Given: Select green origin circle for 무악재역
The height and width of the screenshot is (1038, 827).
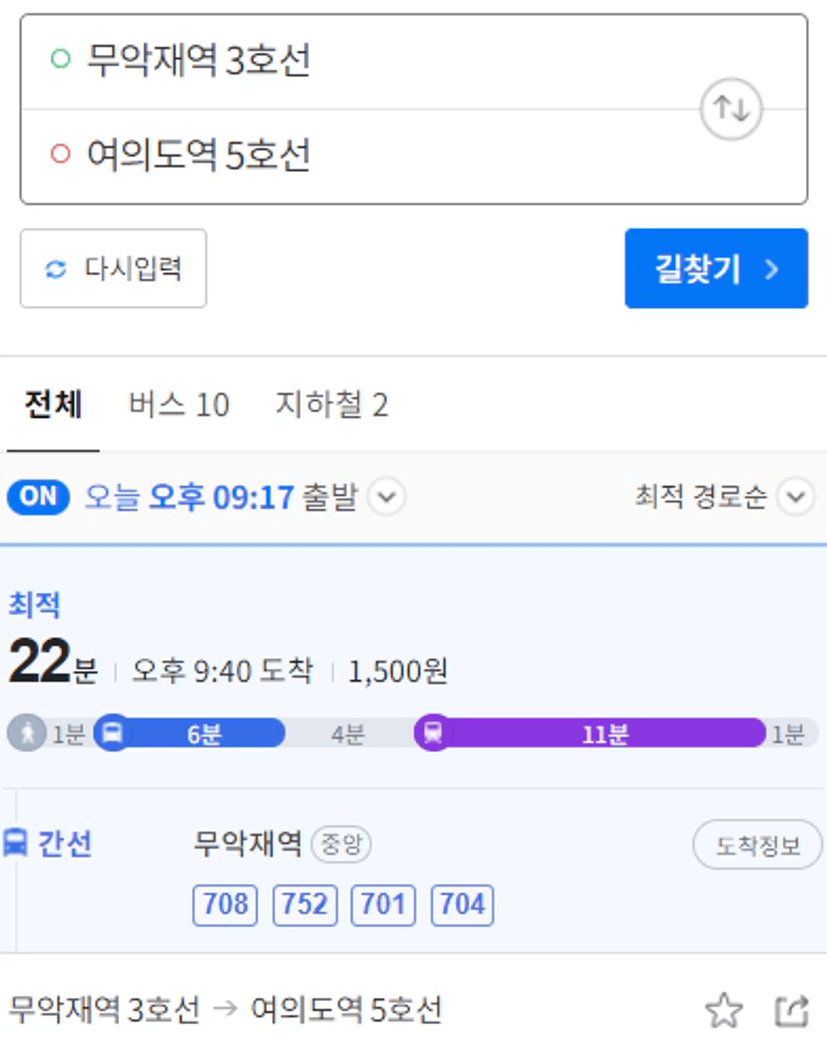Looking at the screenshot, I should tap(60, 59).
